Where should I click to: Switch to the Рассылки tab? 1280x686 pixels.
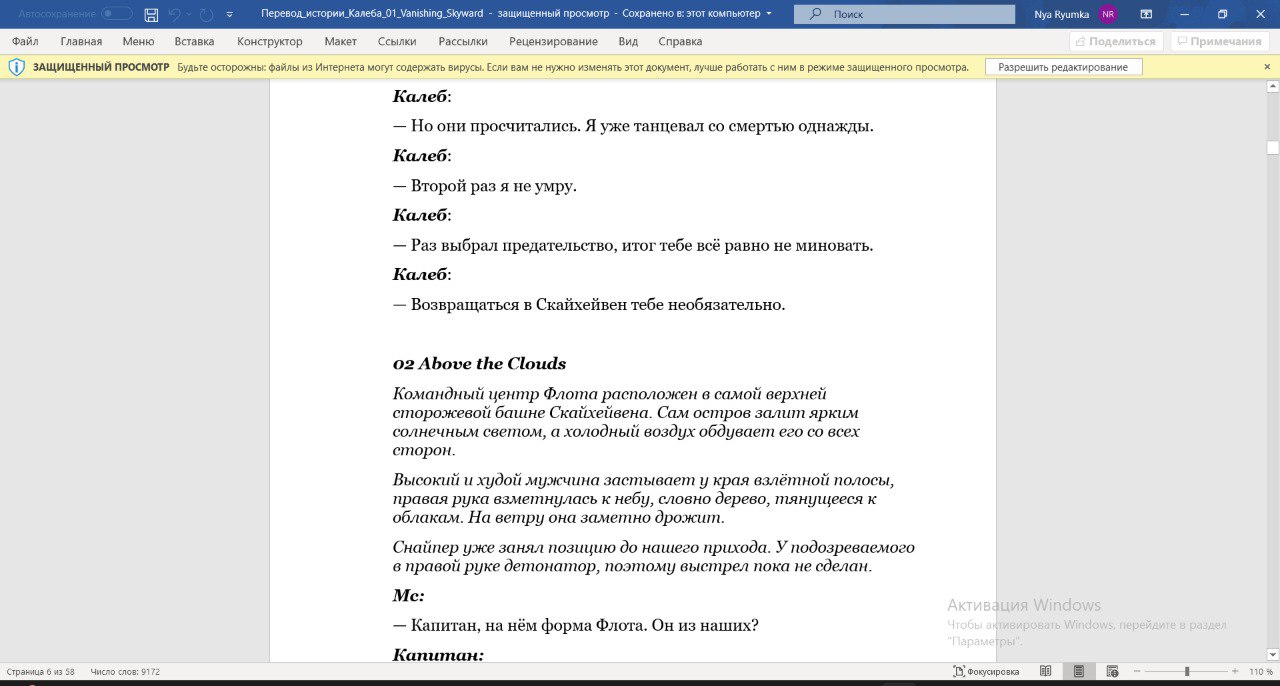click(463, 41)
